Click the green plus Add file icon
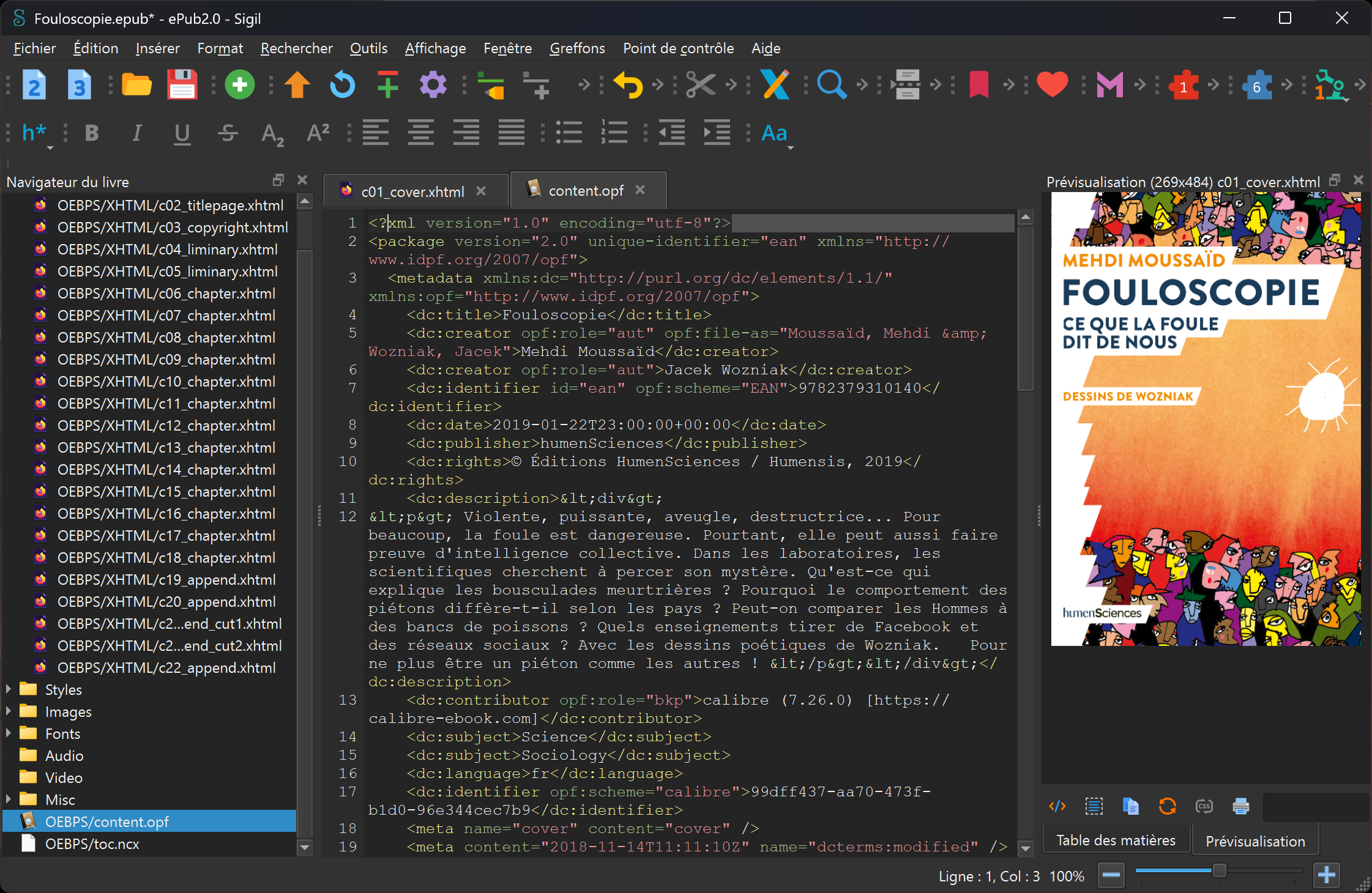This screenshot has width=1372, height=893. [x=239, y=84]
